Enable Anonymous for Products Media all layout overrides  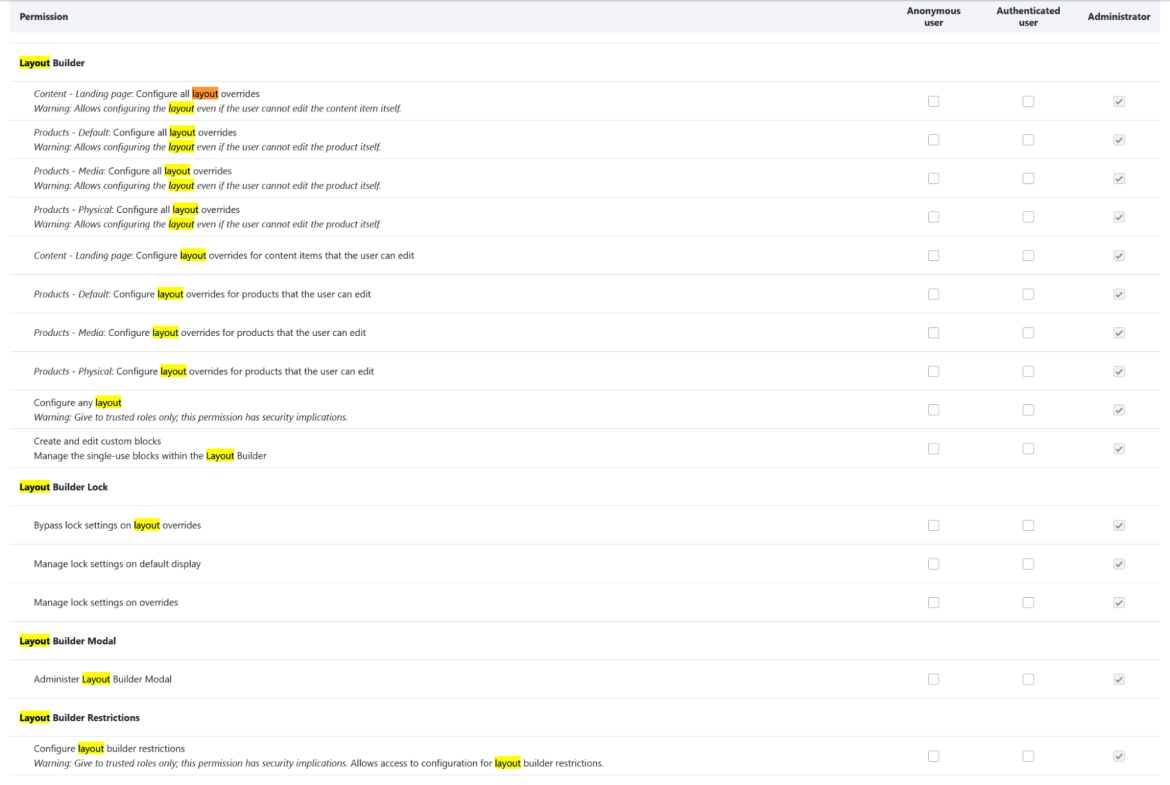click(x=933, y=178)
